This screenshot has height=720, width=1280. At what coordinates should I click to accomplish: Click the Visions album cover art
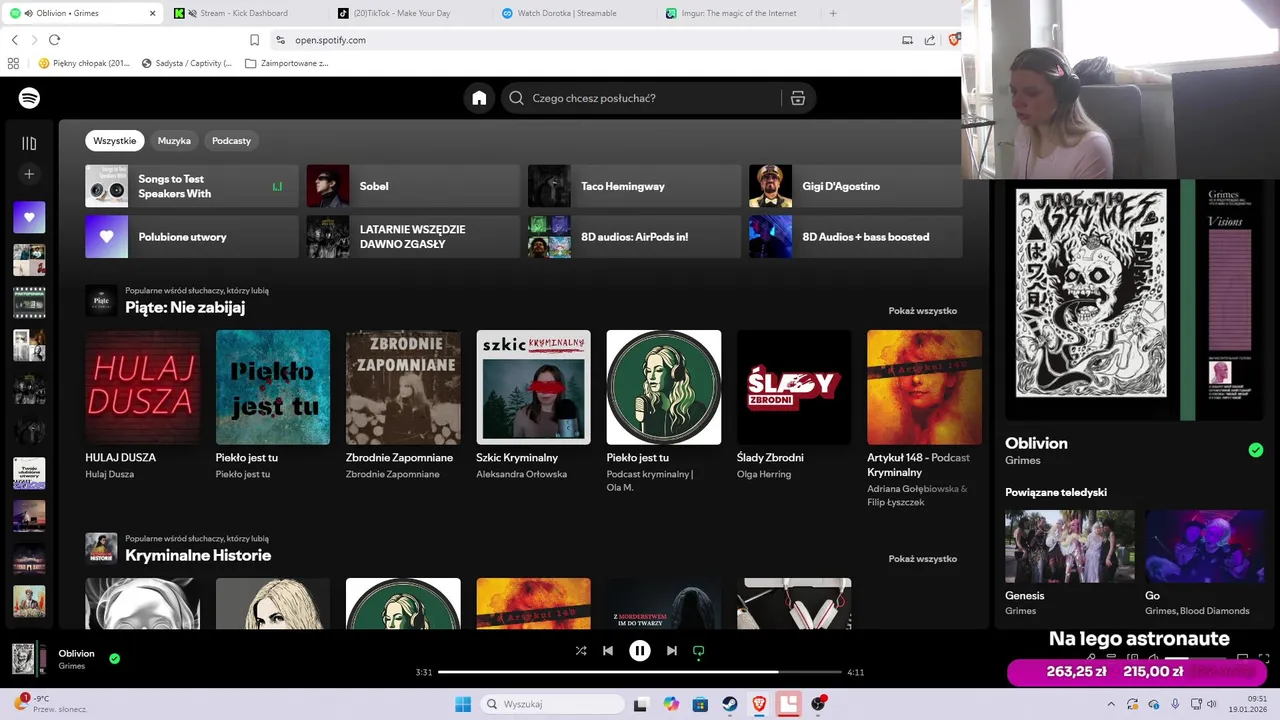coord(1134,300)
